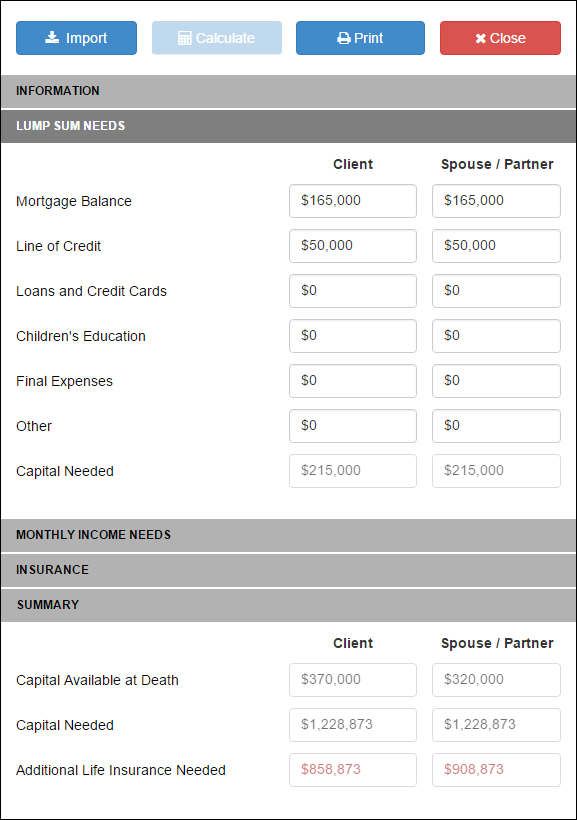577x820 pixels.
Task: Collapse the Lump Sum Needs section
Action: click(x=288, y=126)
